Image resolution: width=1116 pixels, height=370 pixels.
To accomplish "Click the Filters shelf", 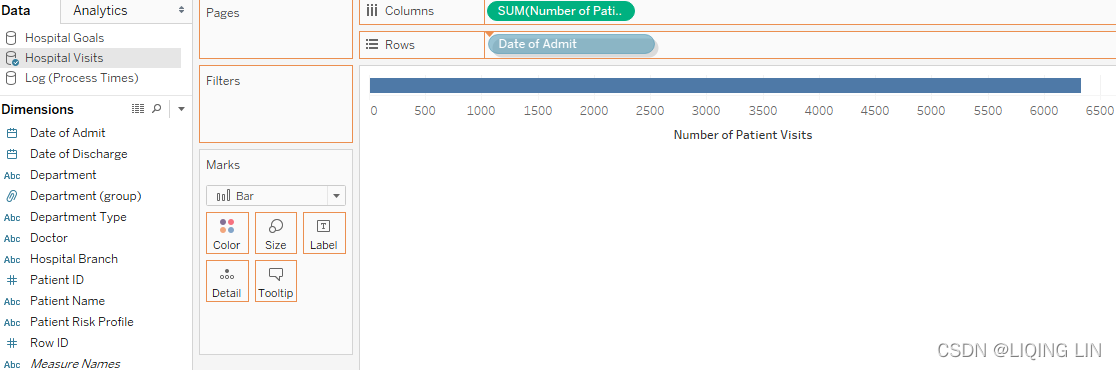I will [276, 104].
